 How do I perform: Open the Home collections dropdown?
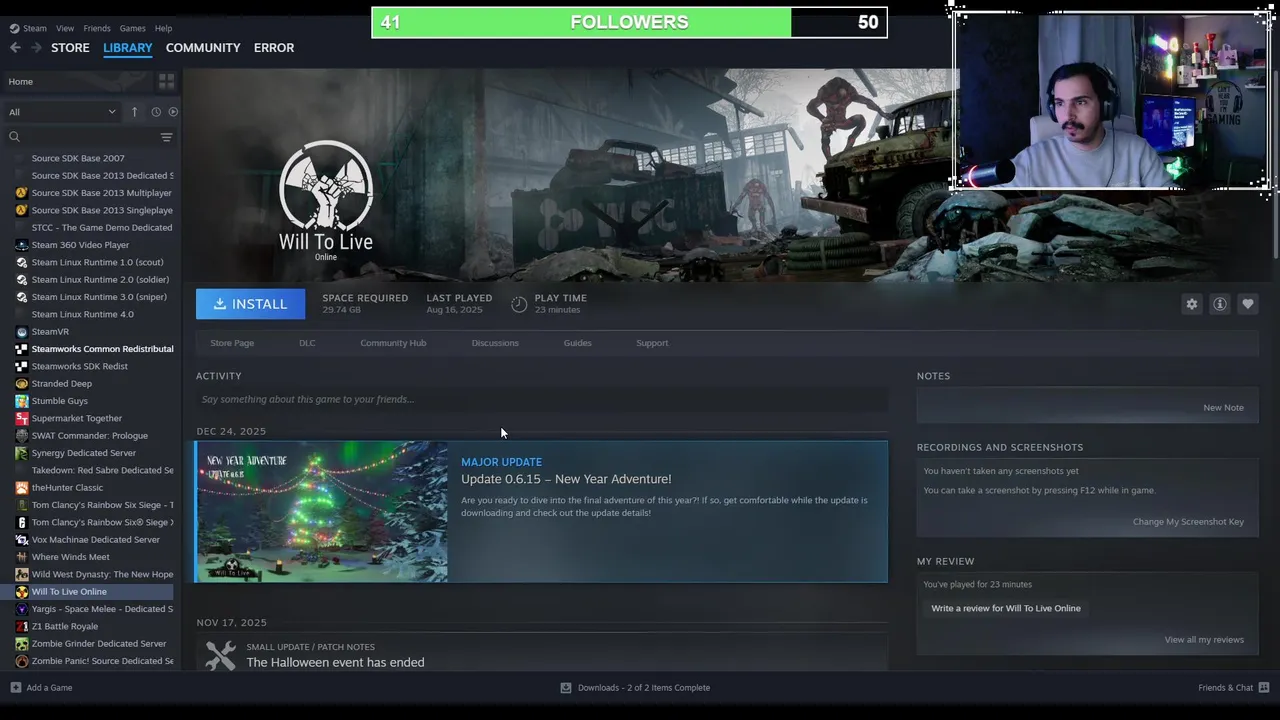77,81
